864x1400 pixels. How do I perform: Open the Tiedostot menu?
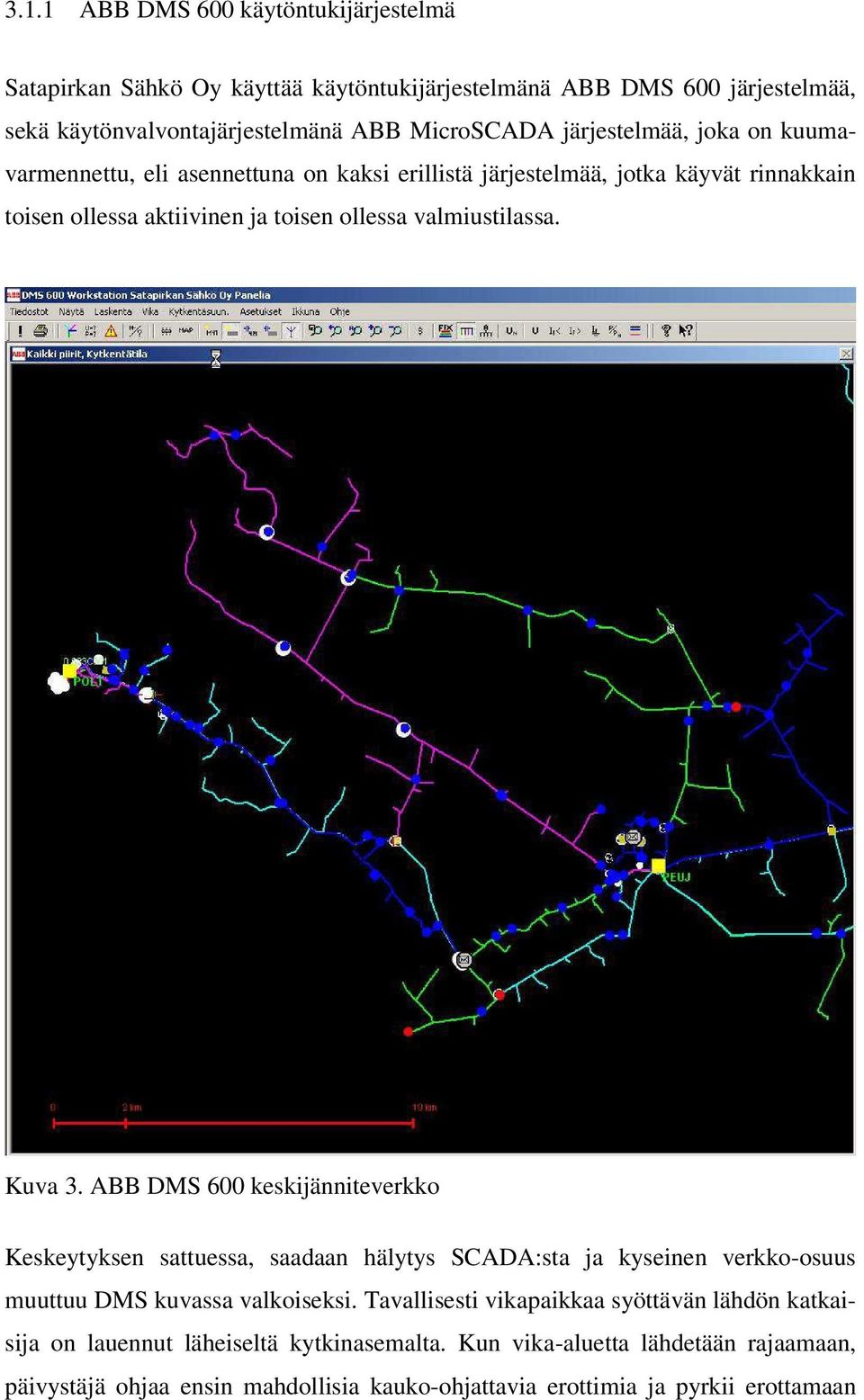pos(29,311)
